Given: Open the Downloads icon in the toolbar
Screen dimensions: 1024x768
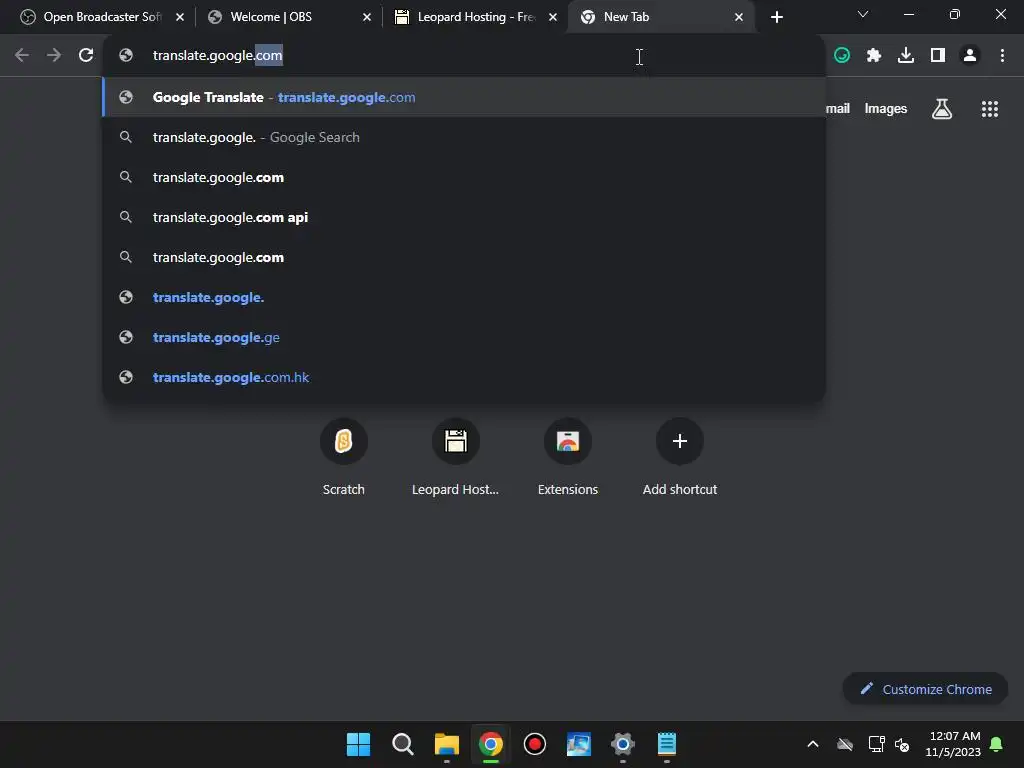Looking at the screenshot, I should pos(906,56).
